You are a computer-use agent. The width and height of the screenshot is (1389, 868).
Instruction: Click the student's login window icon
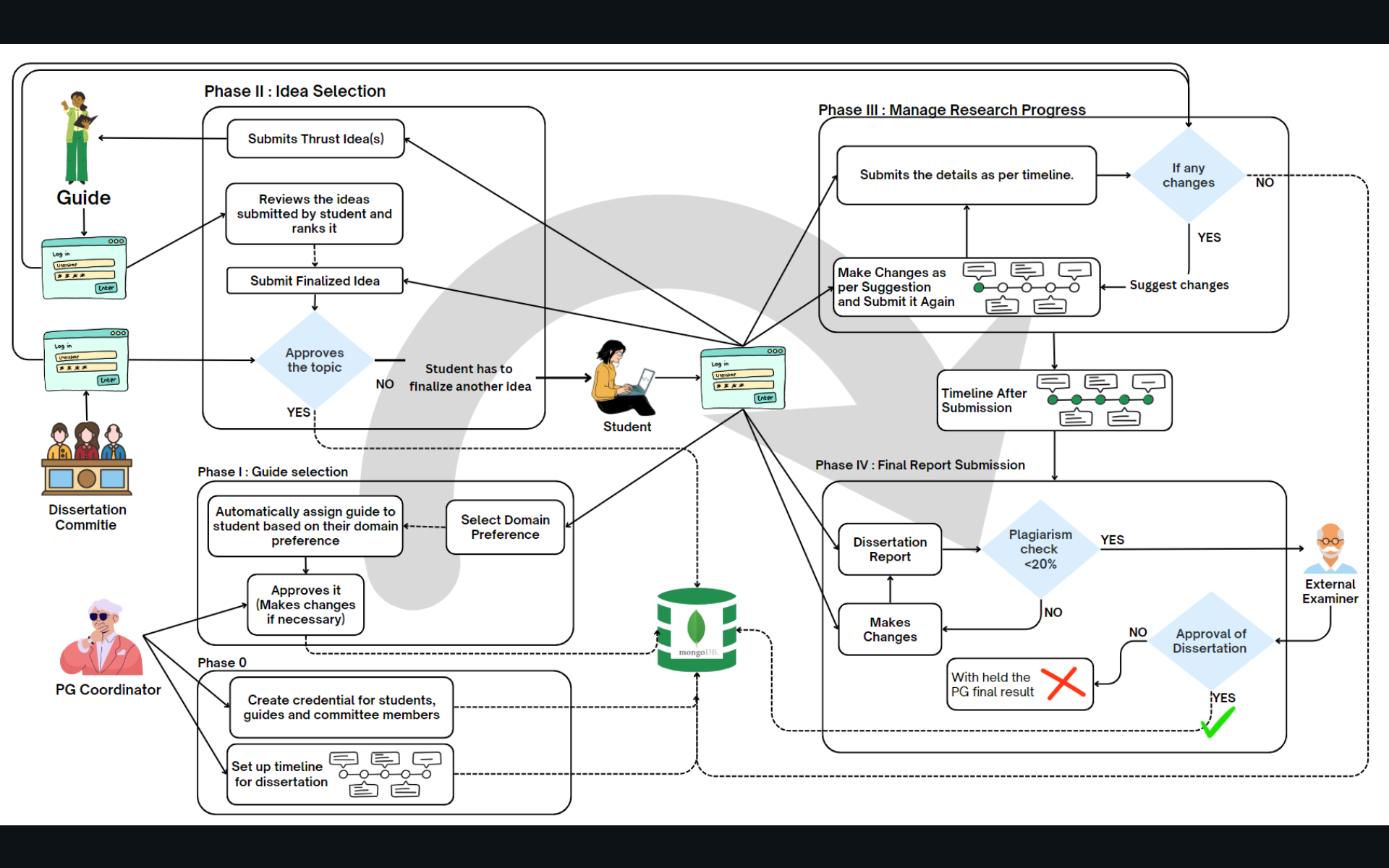pos(743,378)
